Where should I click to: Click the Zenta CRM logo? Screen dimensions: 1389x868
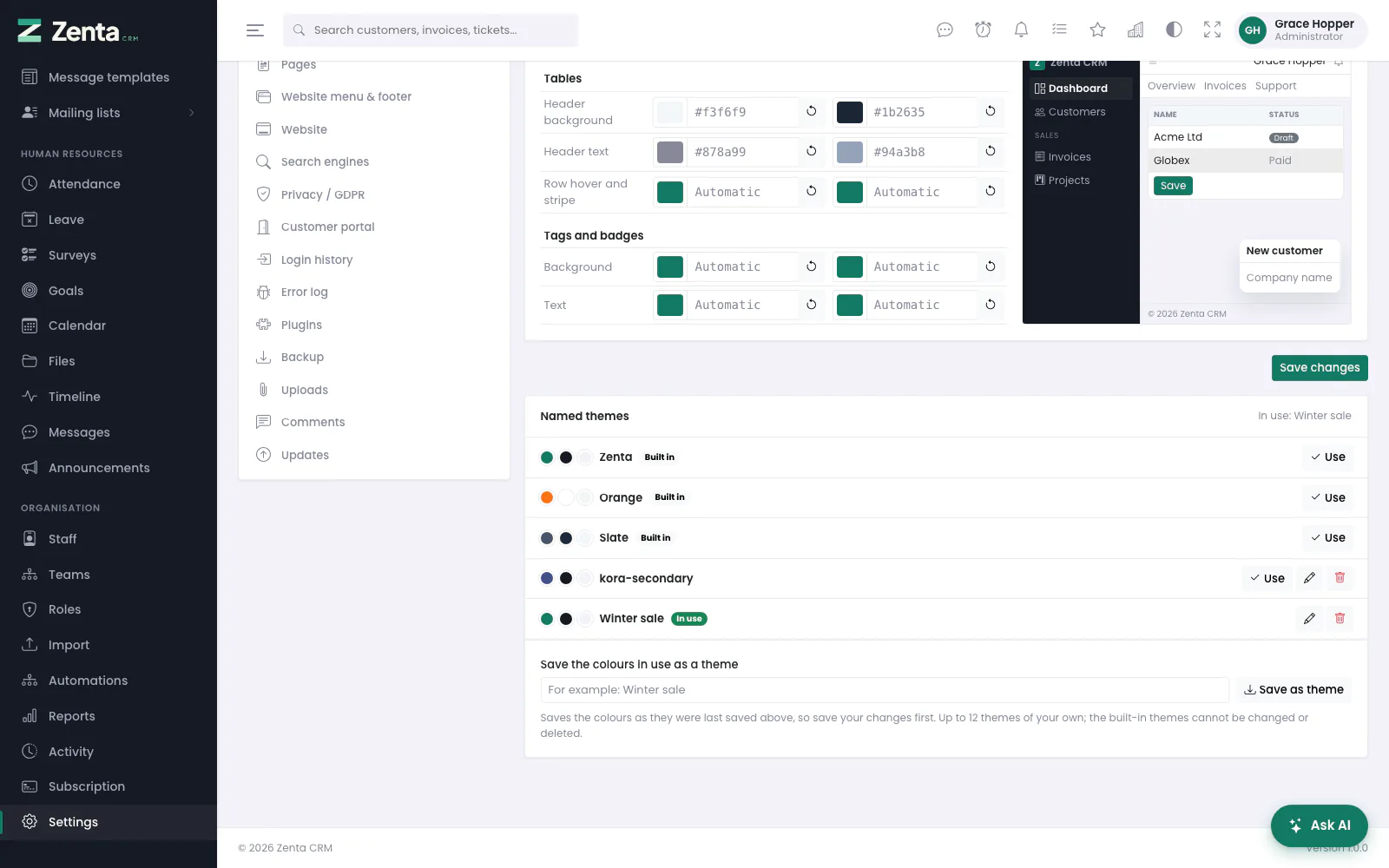[78, 31]
